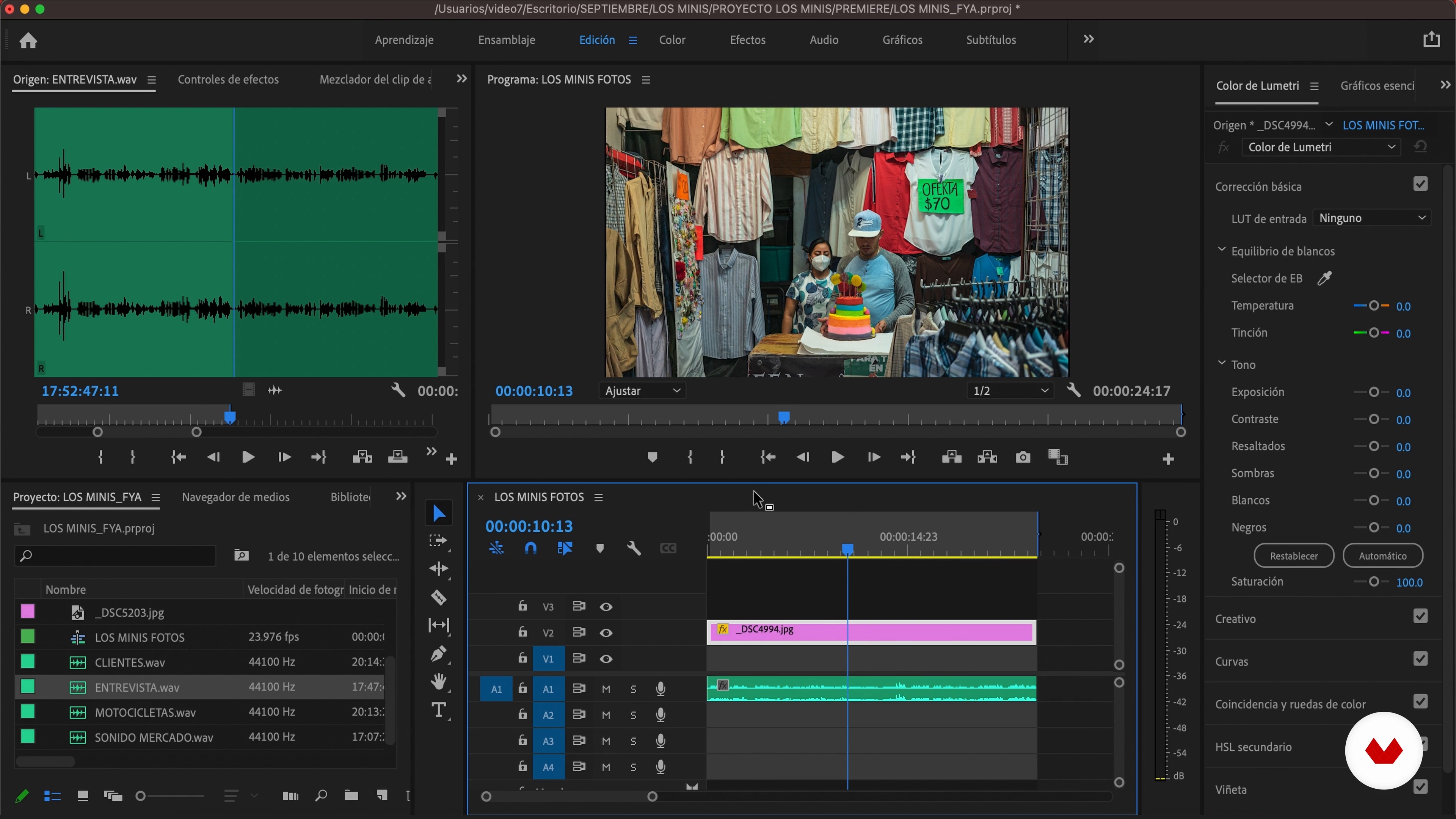Viewport: 1456px width, 819px height.
Task: Adjust the Temperatura slider handle
Action: pos(1374,306)
